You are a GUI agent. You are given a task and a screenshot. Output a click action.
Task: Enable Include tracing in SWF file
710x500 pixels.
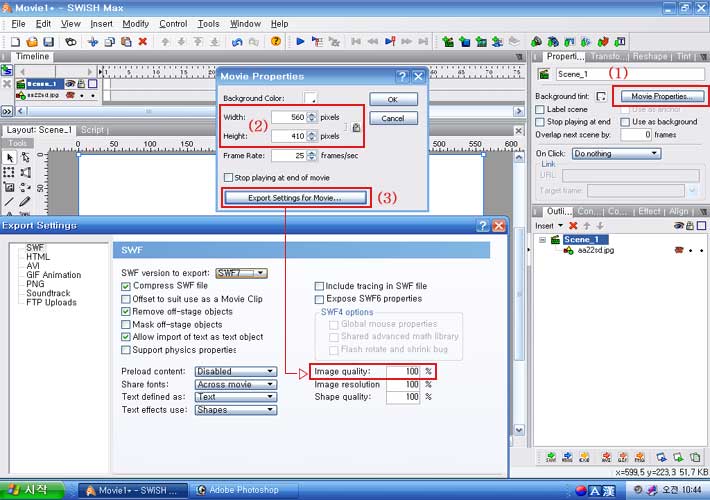pyautogui.click(x=319, y=286)
